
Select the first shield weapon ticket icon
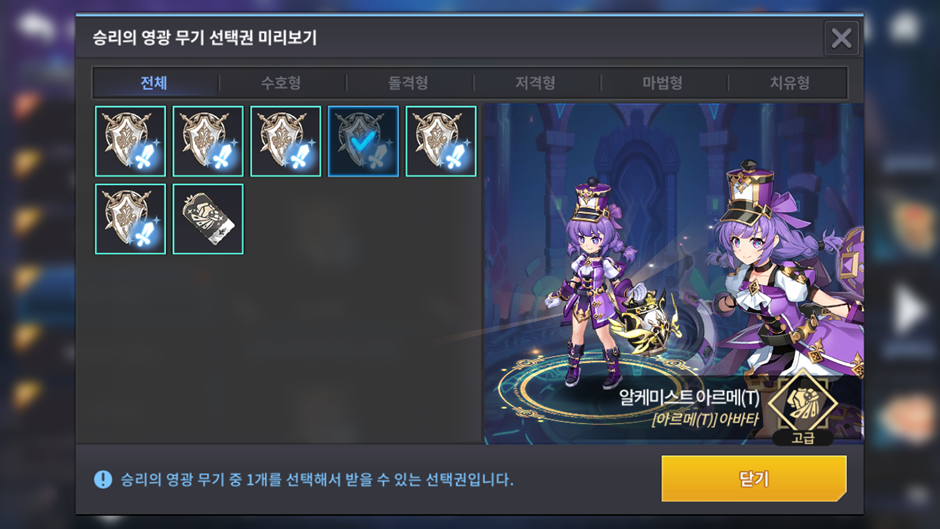coord(130,141)
